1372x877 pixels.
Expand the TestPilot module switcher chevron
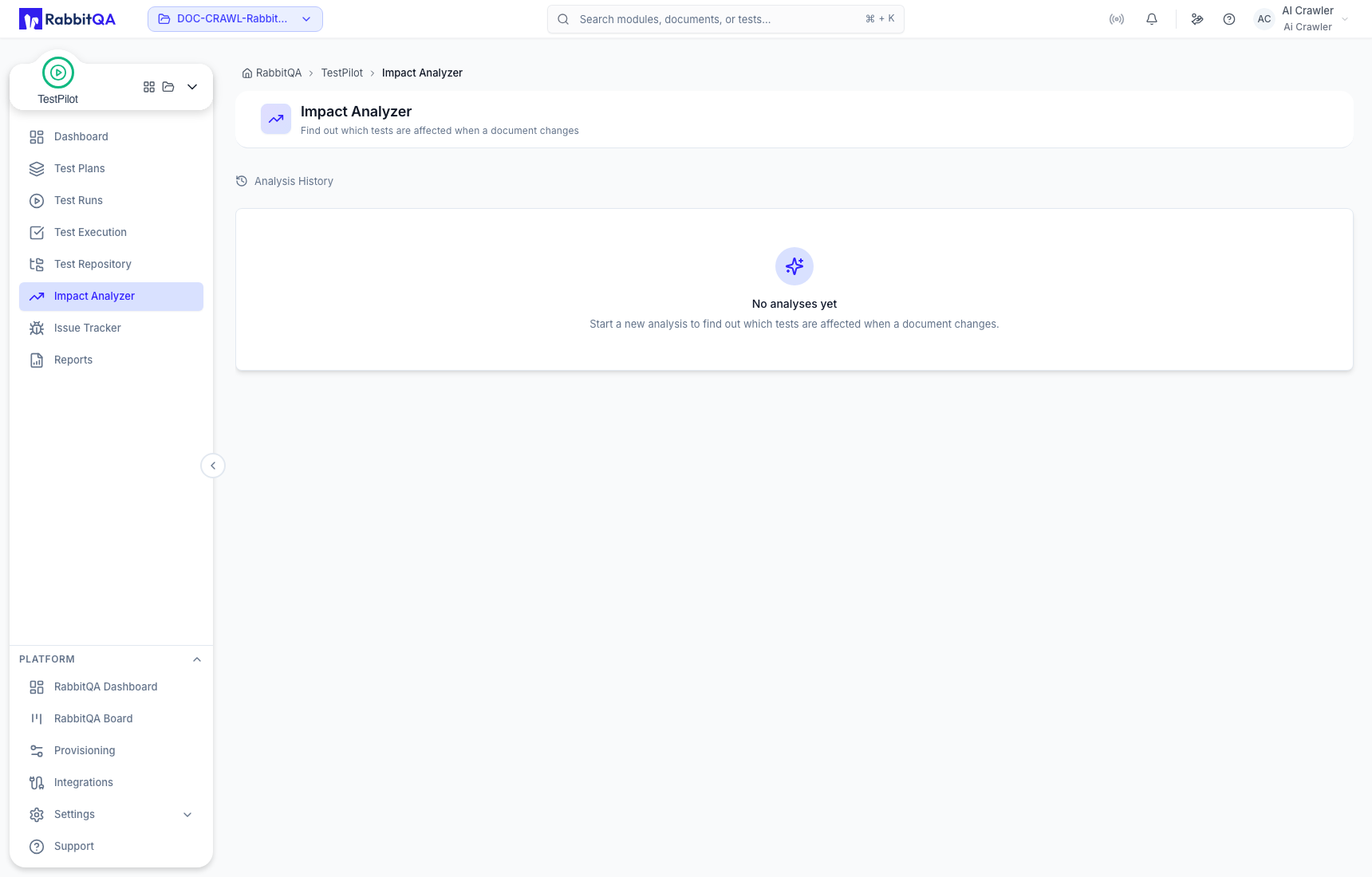(x=192, y=87)
